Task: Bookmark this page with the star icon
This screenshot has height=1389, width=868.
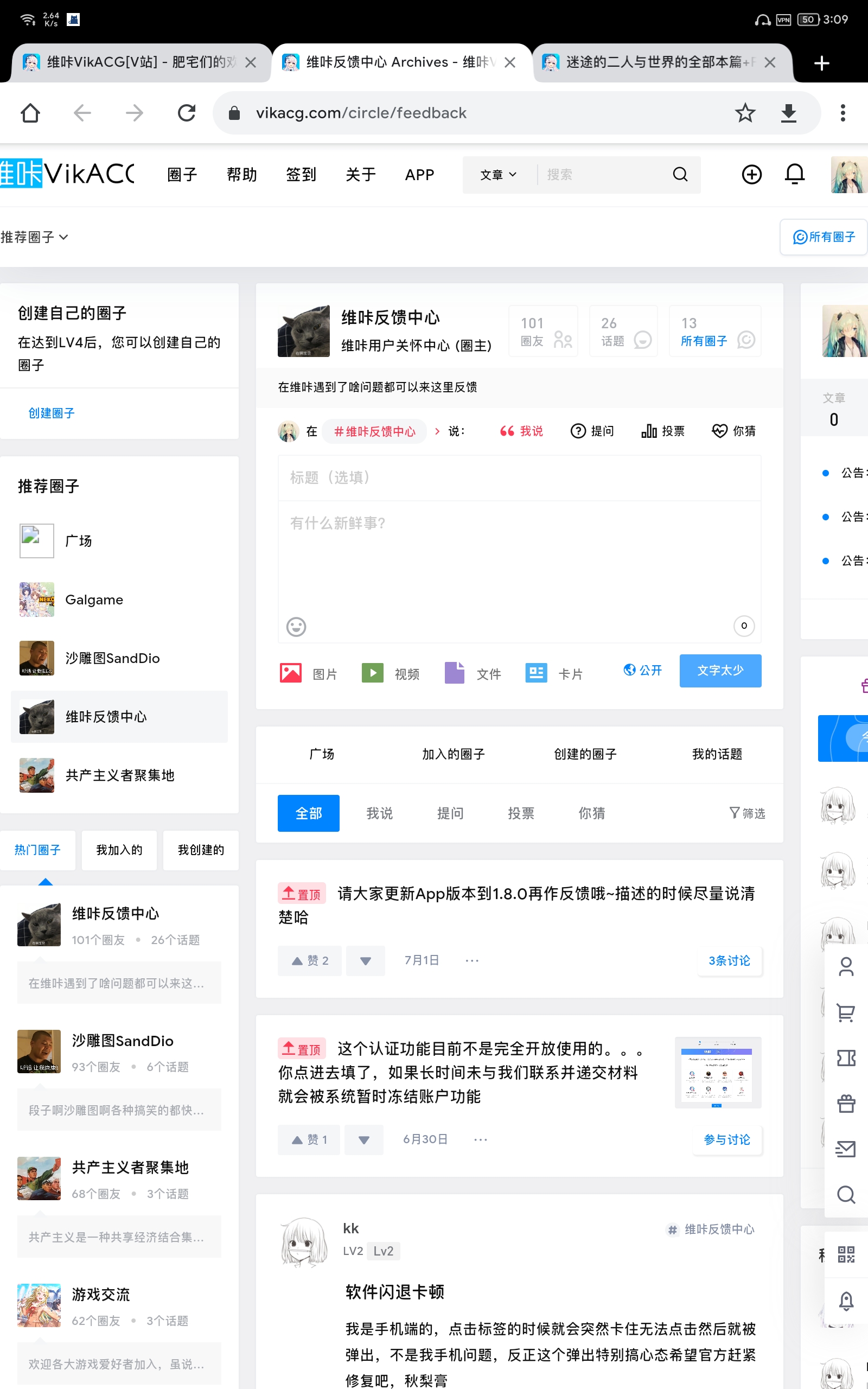Action: click(x=744, y=113)
